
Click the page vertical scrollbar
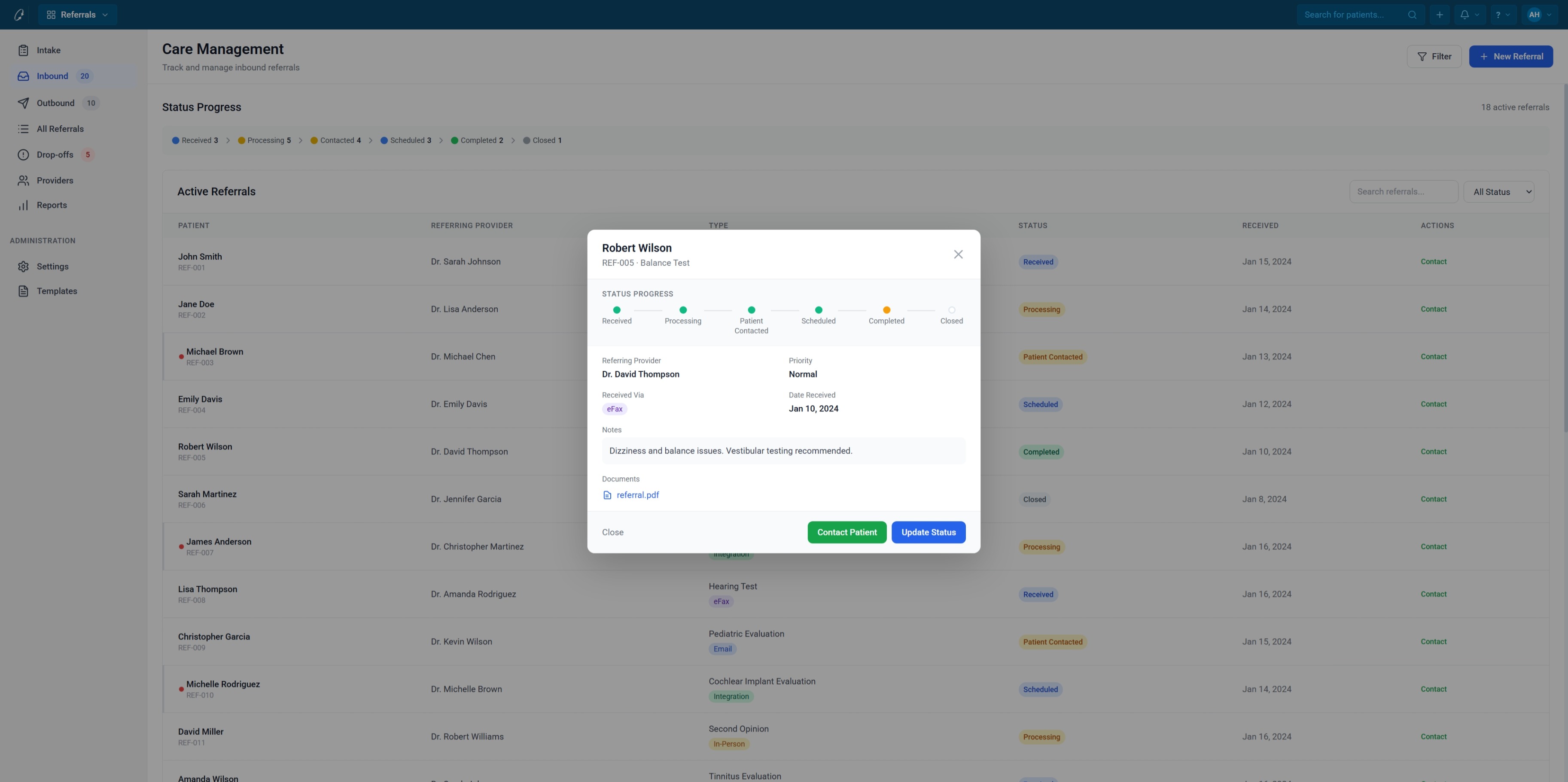click(x=1565, y=258)
